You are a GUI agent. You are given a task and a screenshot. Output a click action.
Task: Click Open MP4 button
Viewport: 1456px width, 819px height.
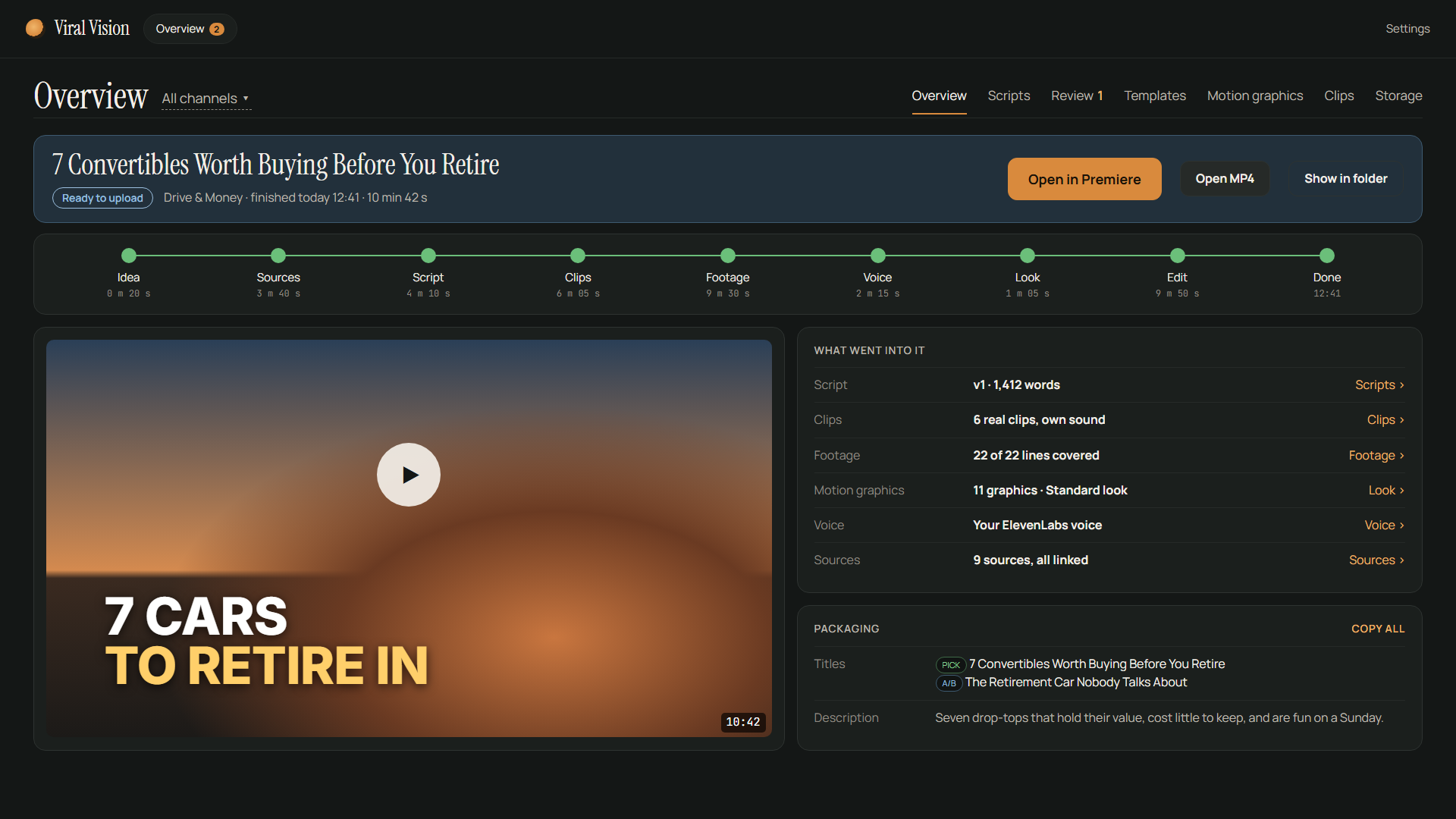(1225, 179)
